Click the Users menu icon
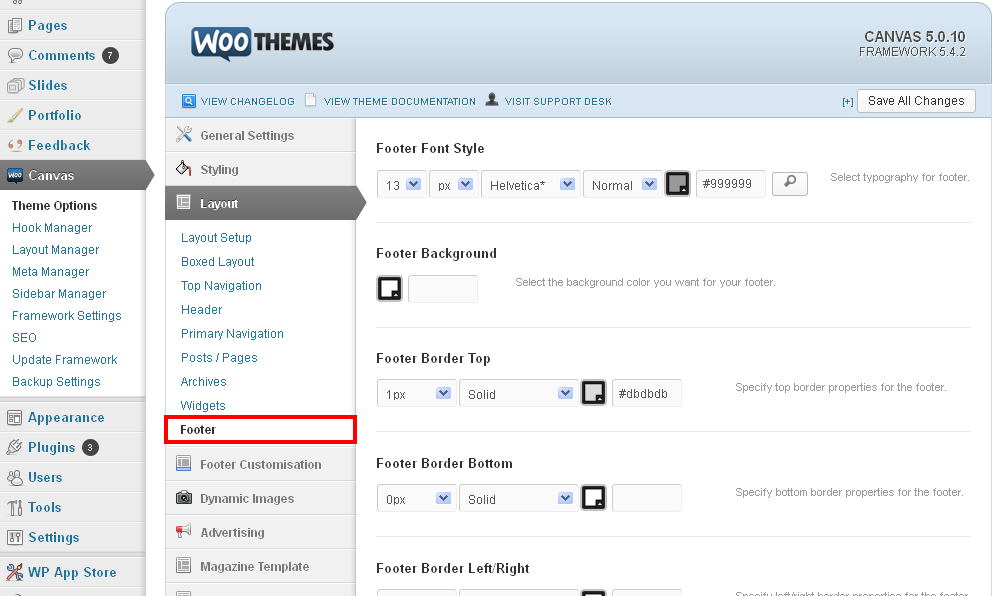The width and height of the screenshot is (998, 596). coord(14,478)
